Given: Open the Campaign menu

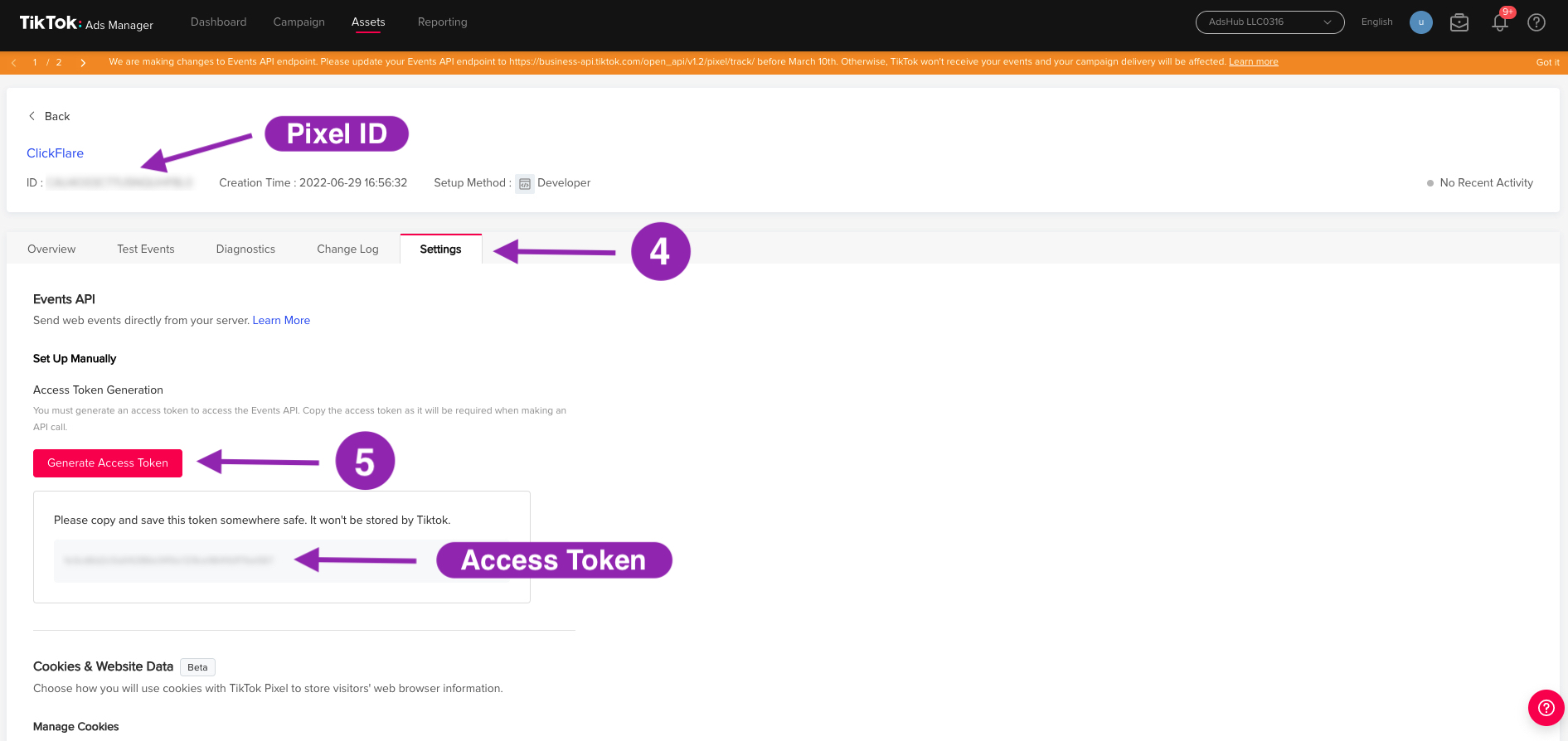Looking at the screenshot, I should (x=299, y=22).
